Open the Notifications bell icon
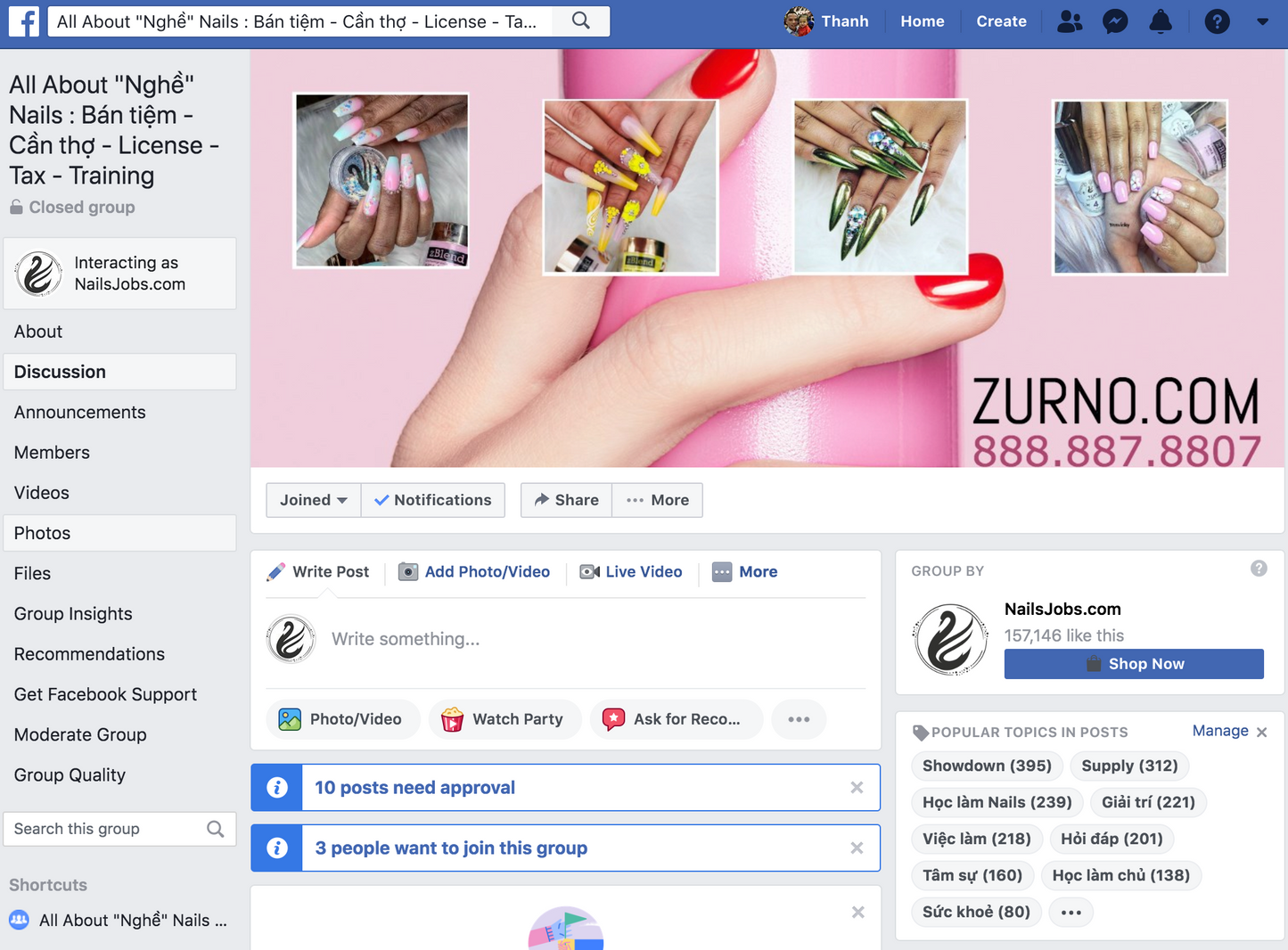Viewport: 1288px width, 950px height. tap(1161, 21)
